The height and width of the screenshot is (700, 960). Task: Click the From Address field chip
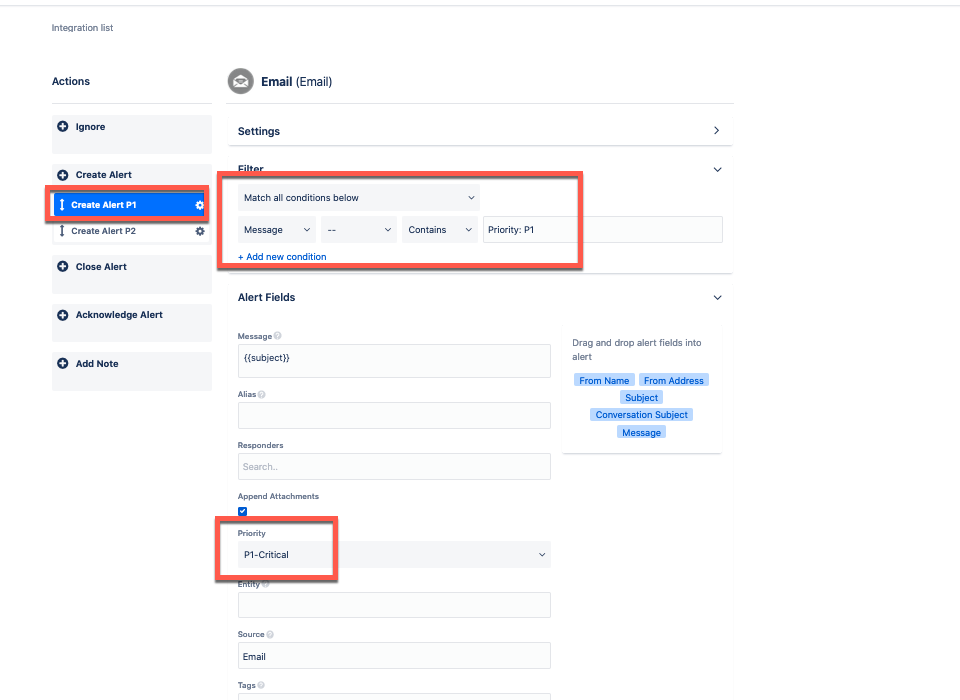(673, 380)
